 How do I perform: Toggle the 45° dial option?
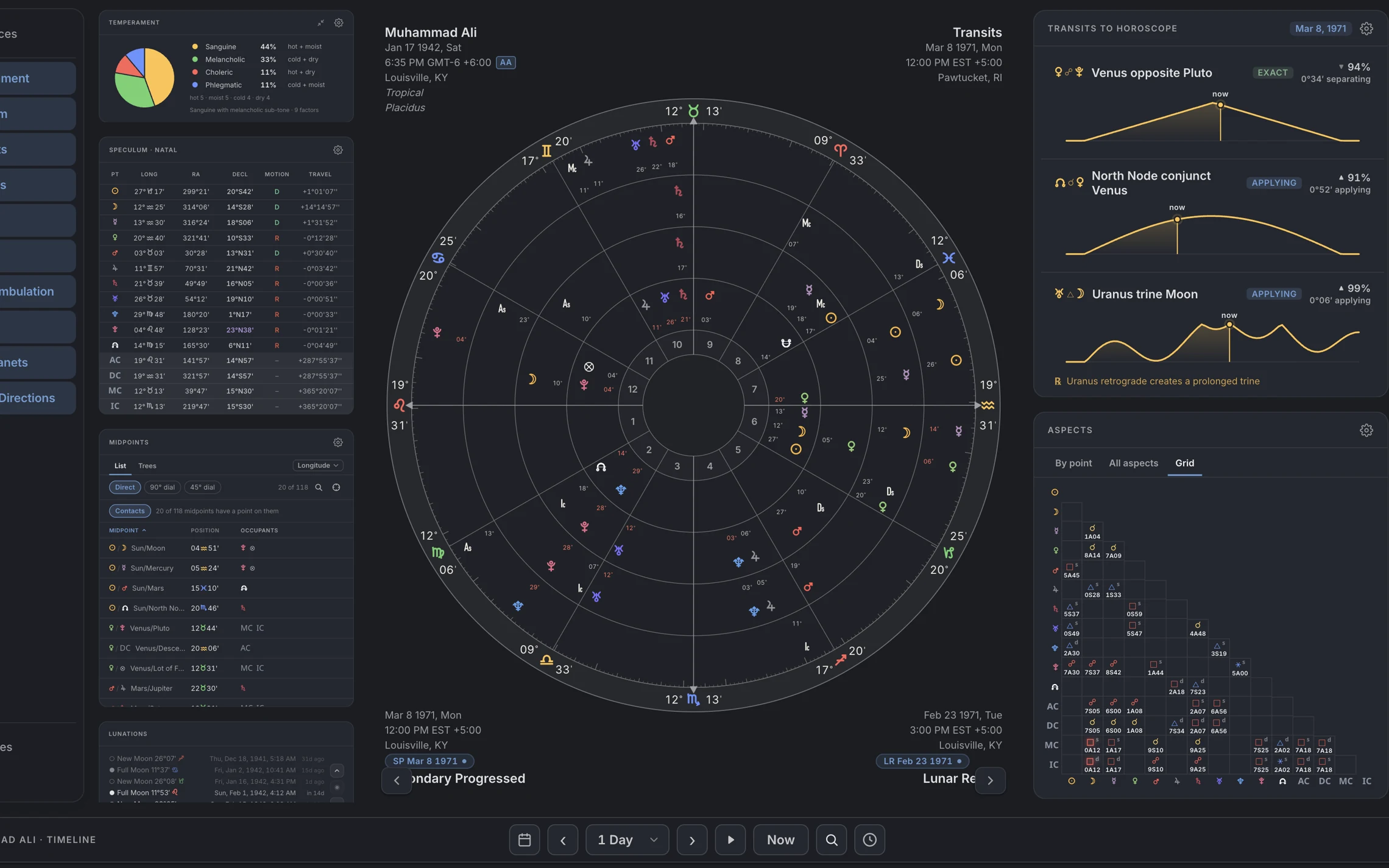point(202,487)
